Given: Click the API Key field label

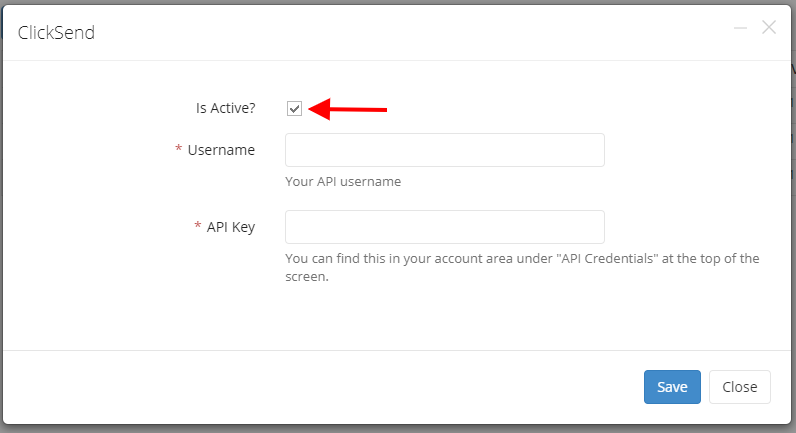Looking at the screenshot, I should pos(230,227).
